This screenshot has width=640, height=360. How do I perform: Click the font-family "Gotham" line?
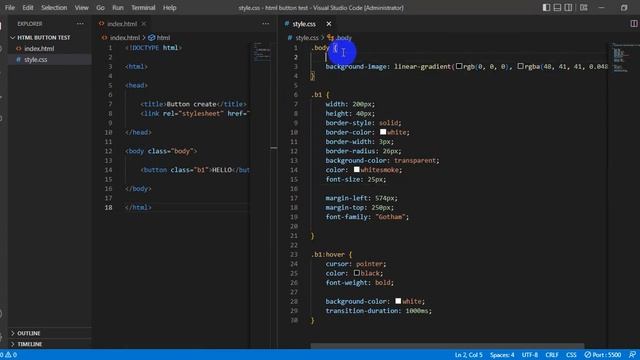pyautogui.click(x=367, y=217)
